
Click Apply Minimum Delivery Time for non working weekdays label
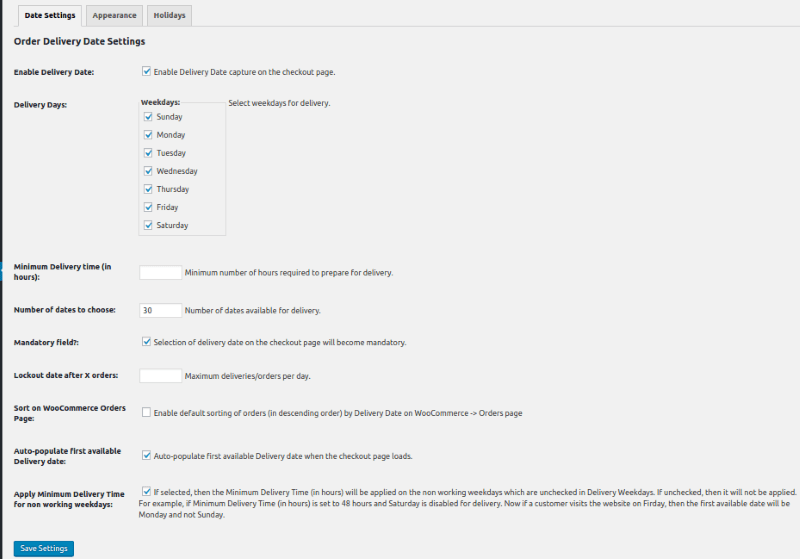point(69,499)
